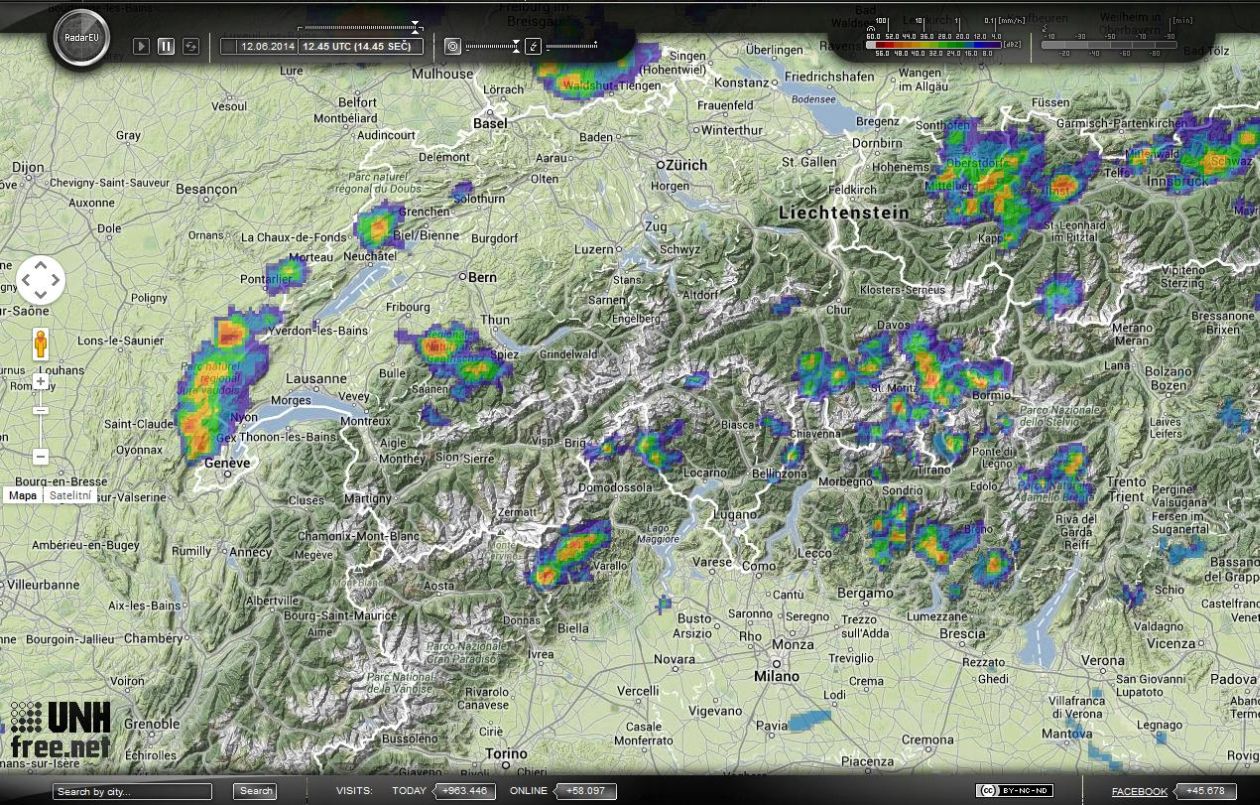Click the Street View pegman icon
The width and height of the screenshot is (1260, 805).
point(41,343)
